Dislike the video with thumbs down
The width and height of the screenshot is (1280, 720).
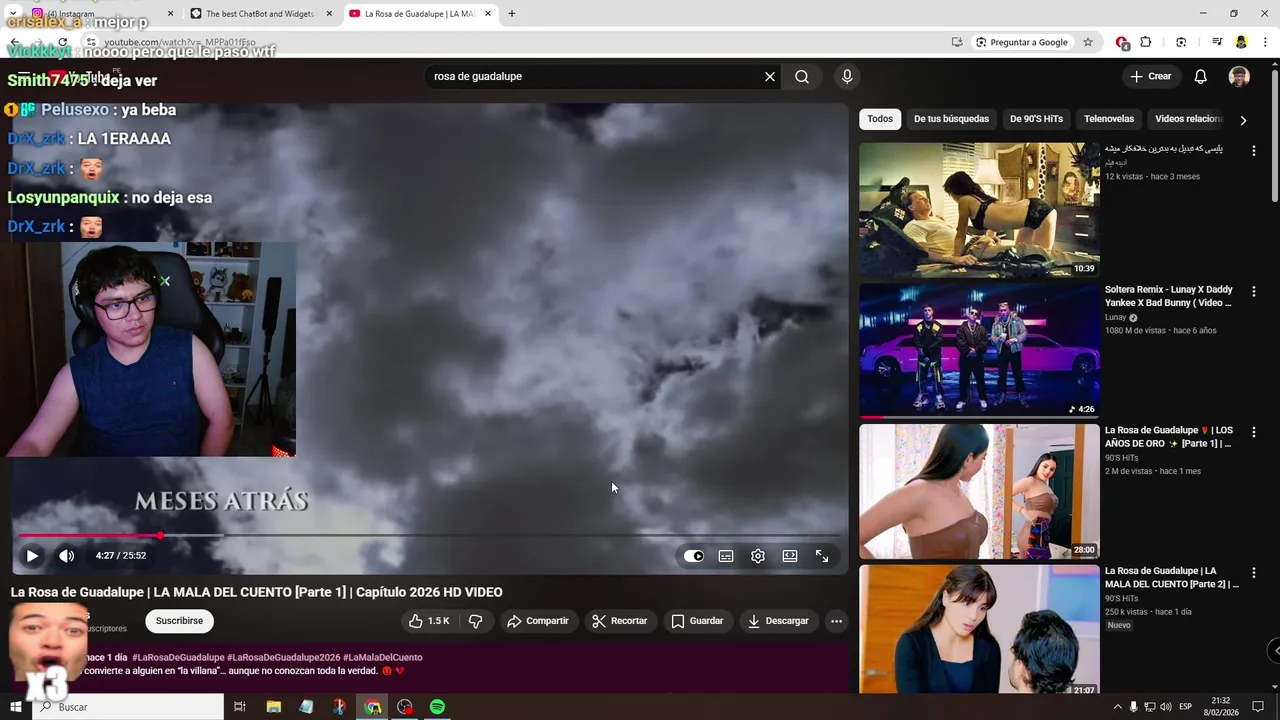(476, 621)
